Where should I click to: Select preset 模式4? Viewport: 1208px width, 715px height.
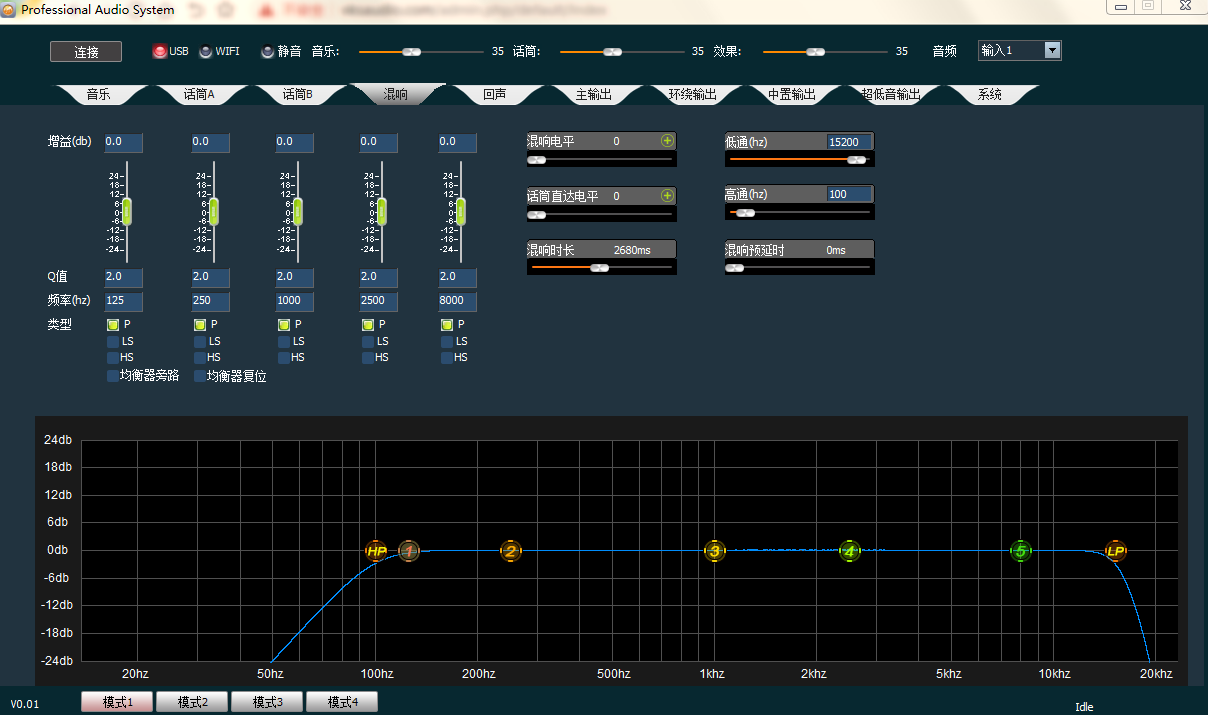coord(342,702)
